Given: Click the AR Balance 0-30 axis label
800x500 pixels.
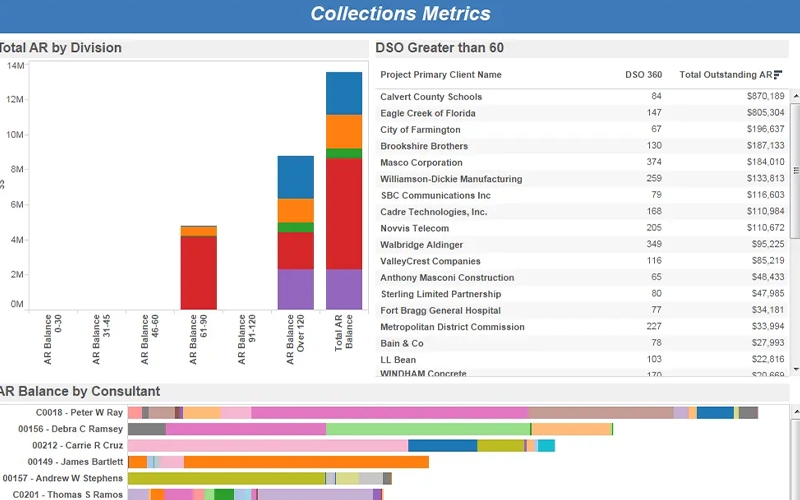Looking at the screenshot, I should pyautogui.click(x=53, y=339).
